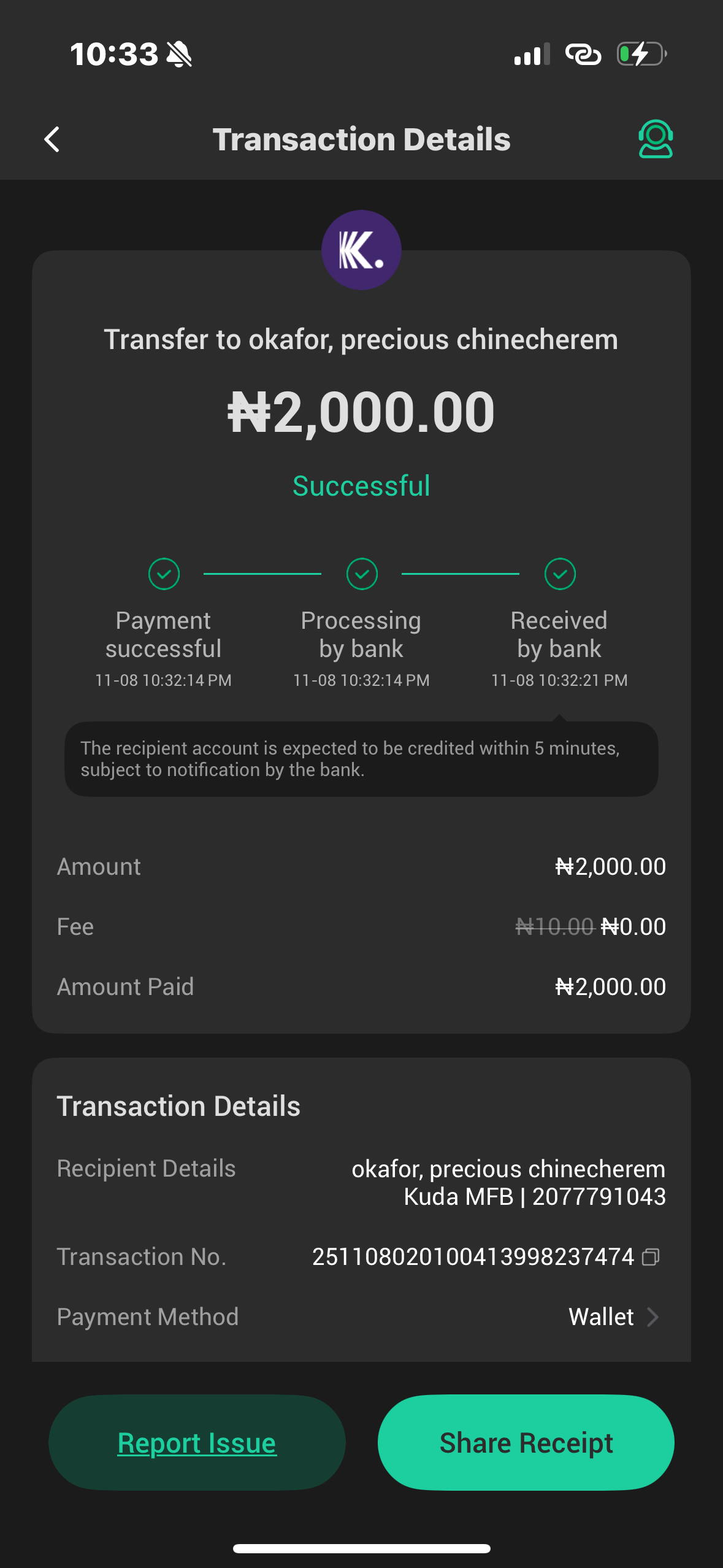Tap the Kuda bank logo
Image resolution: width=723 pixels, height=1568 pixels.
361,250
